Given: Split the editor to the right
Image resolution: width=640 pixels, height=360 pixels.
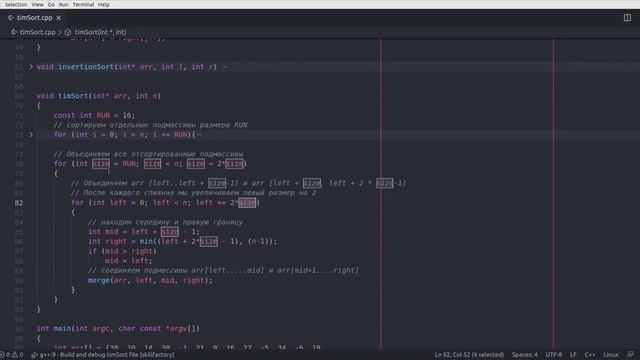Looking at the screenshot, I should point(627,18).
